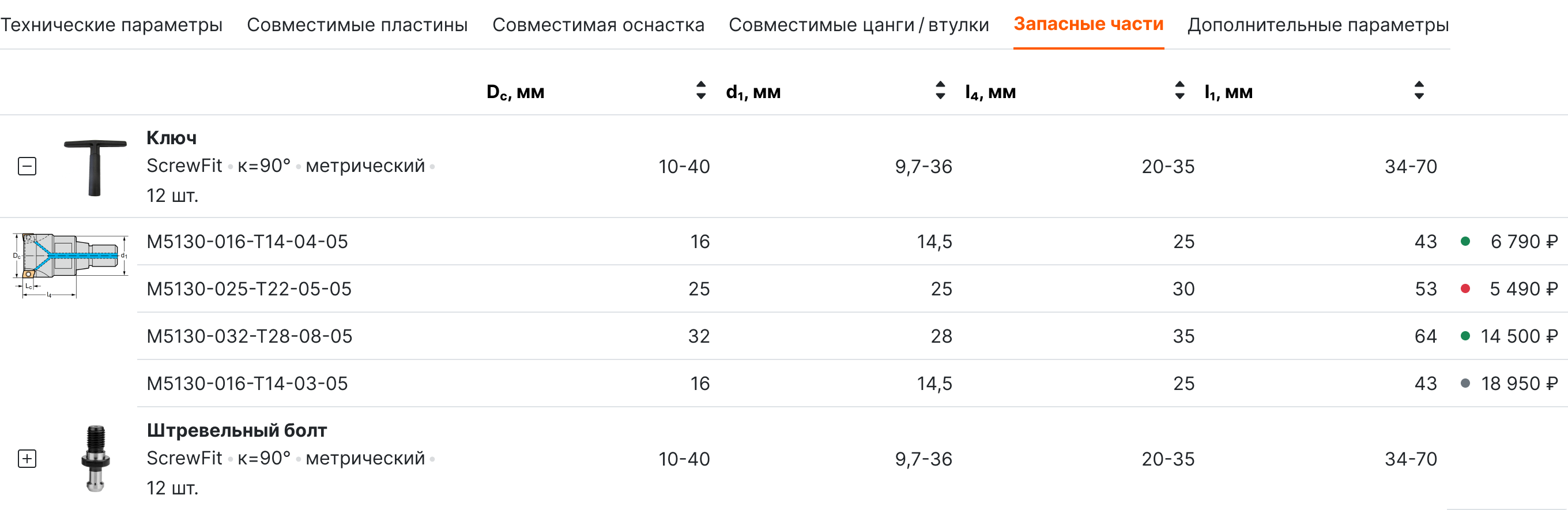Open the Дополнительные параметры tab
The height and width of the screenshot is (510, 1568).
1318,25
